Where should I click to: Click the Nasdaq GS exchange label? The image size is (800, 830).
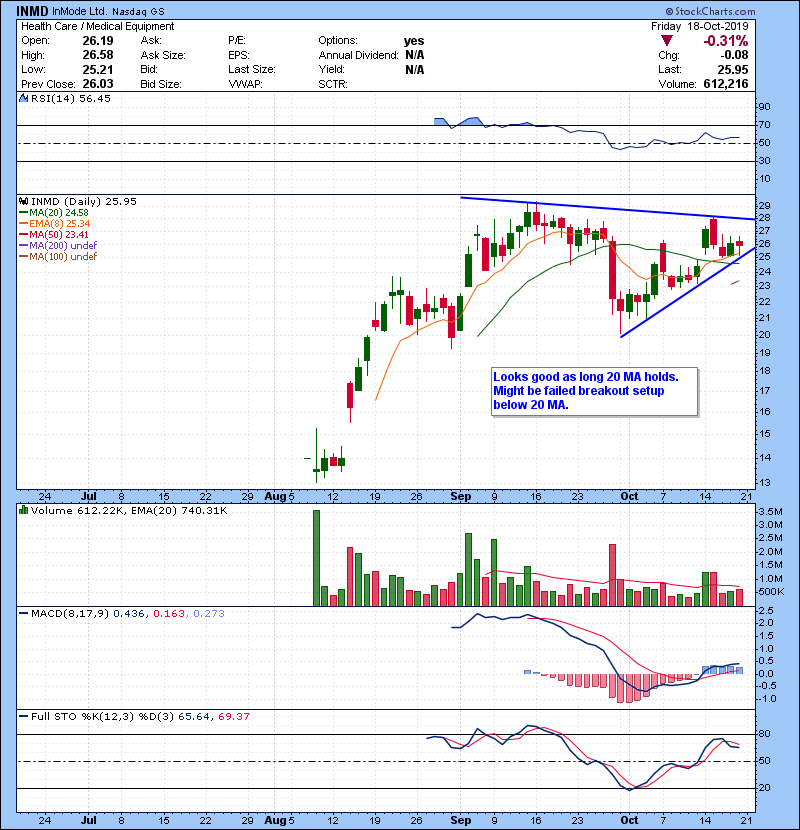tap(138, 11)
